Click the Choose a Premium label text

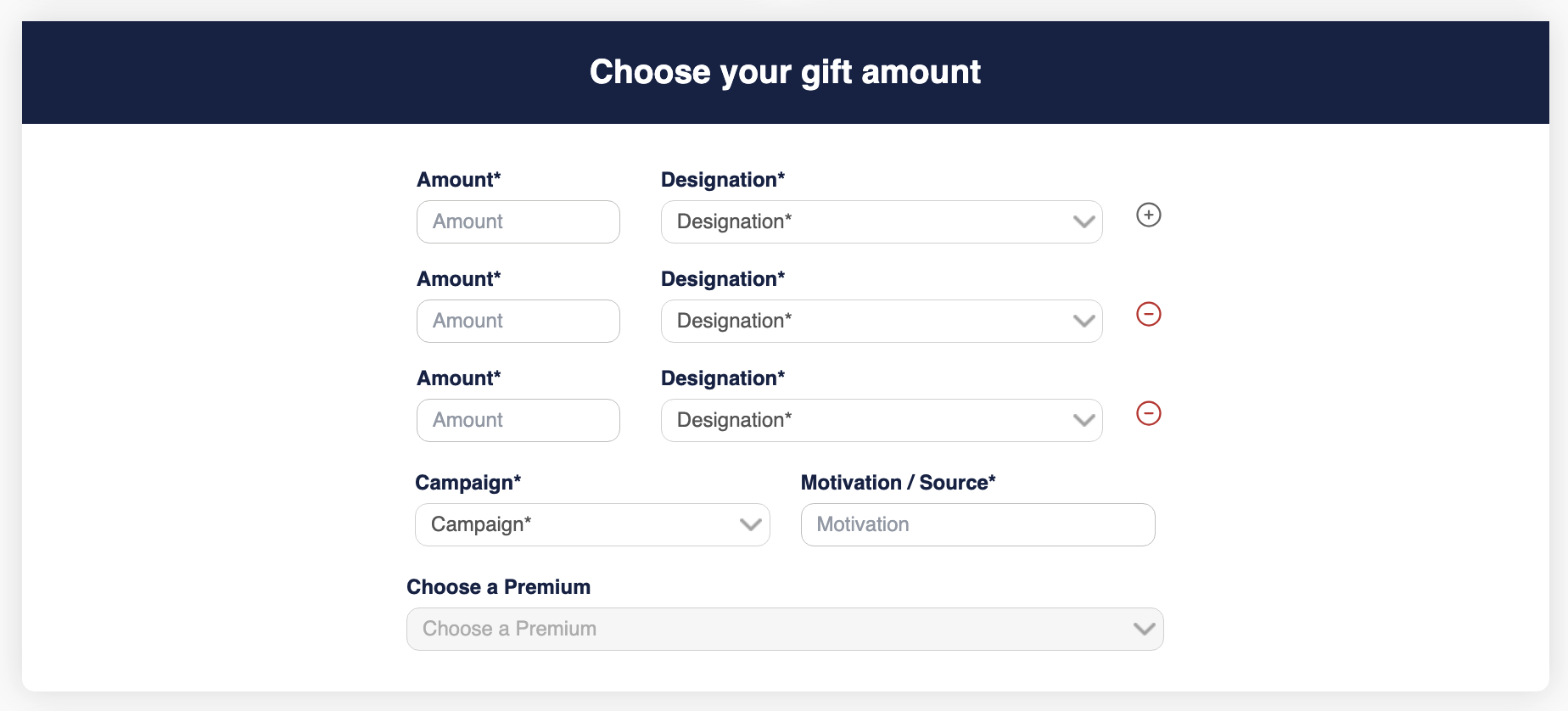coord(498,587)
